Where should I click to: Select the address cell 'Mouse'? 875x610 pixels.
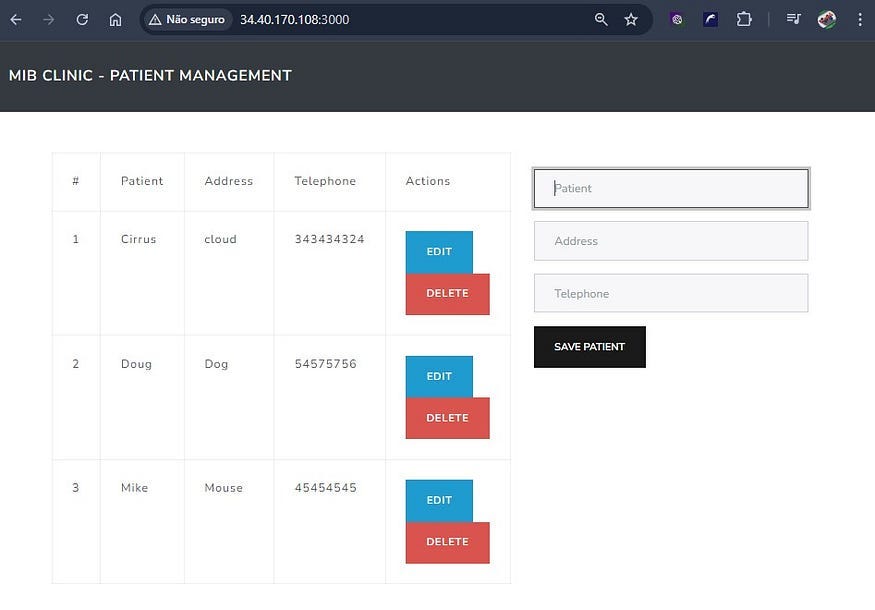223,488
